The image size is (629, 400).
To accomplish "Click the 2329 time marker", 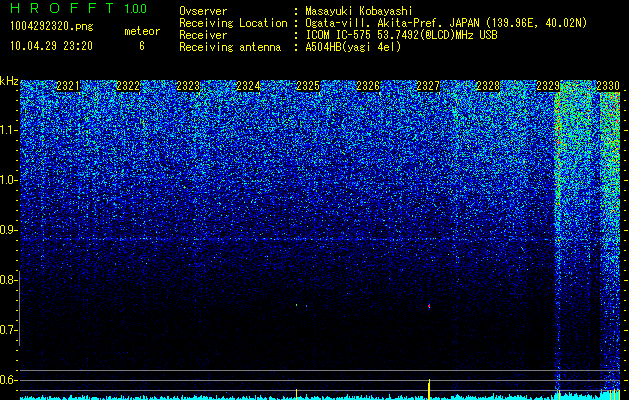I will click(x=548, y=86).
